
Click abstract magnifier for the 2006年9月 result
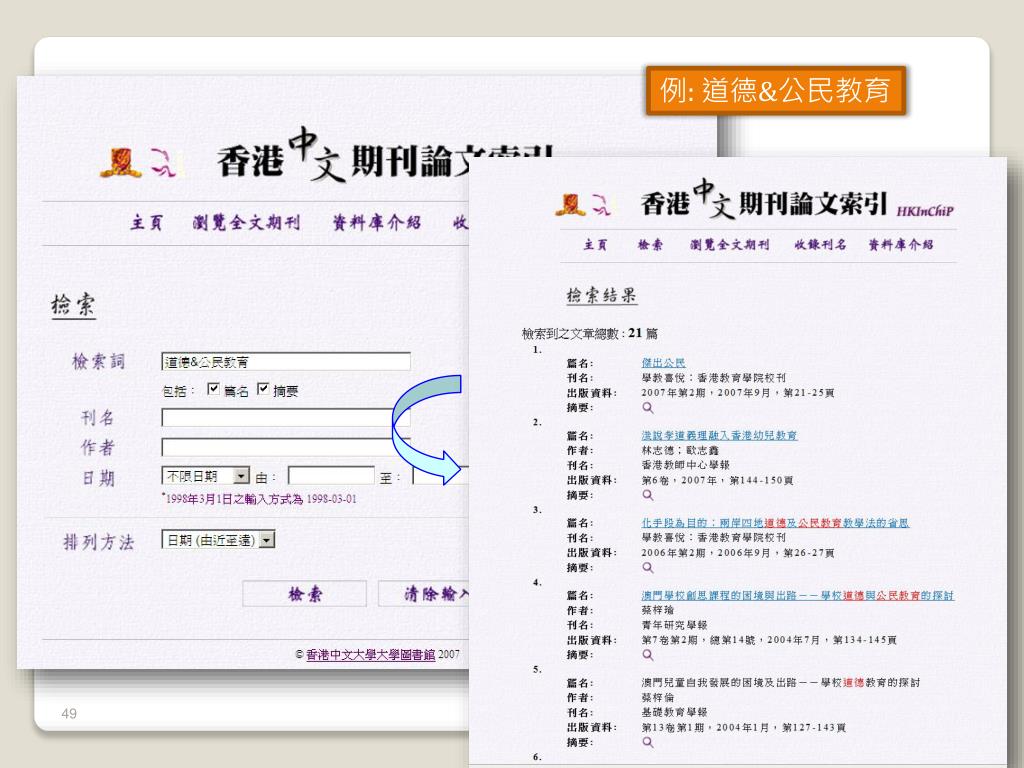tap(648, 568)
